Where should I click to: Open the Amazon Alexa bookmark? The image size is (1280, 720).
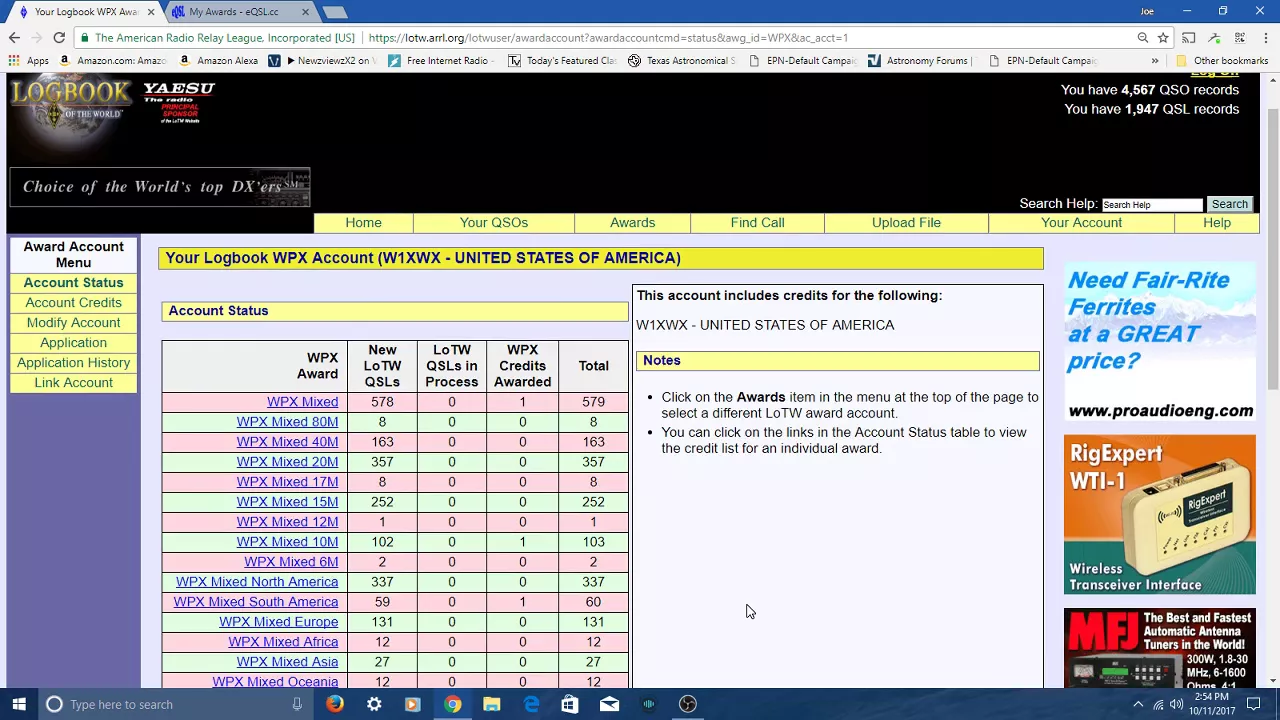218,61
